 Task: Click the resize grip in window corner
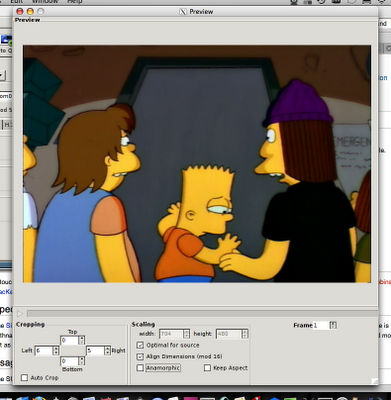(375, 381)
